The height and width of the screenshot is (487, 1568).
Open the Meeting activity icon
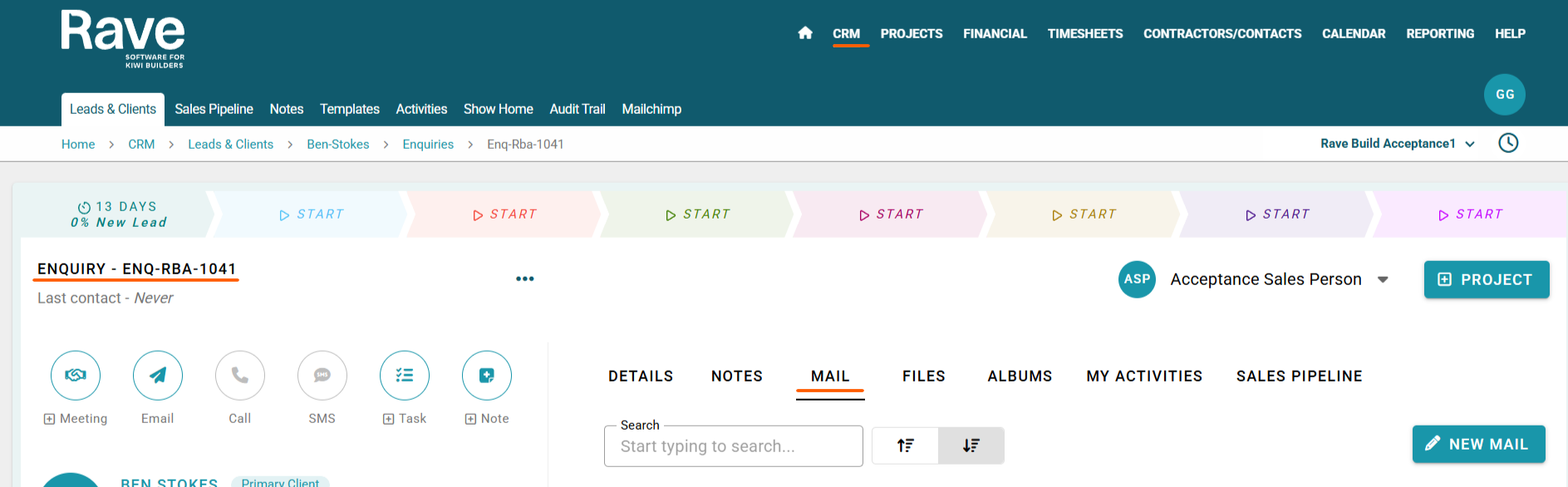[76, 376]
